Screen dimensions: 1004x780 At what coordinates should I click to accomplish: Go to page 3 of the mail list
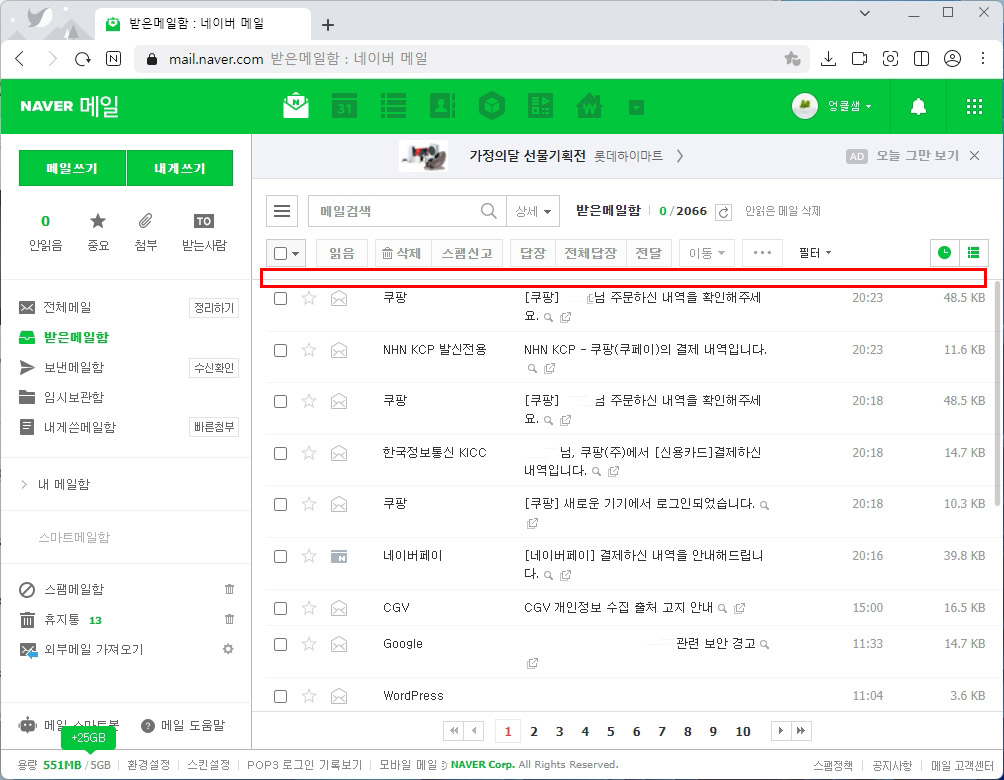pos(558,731)
